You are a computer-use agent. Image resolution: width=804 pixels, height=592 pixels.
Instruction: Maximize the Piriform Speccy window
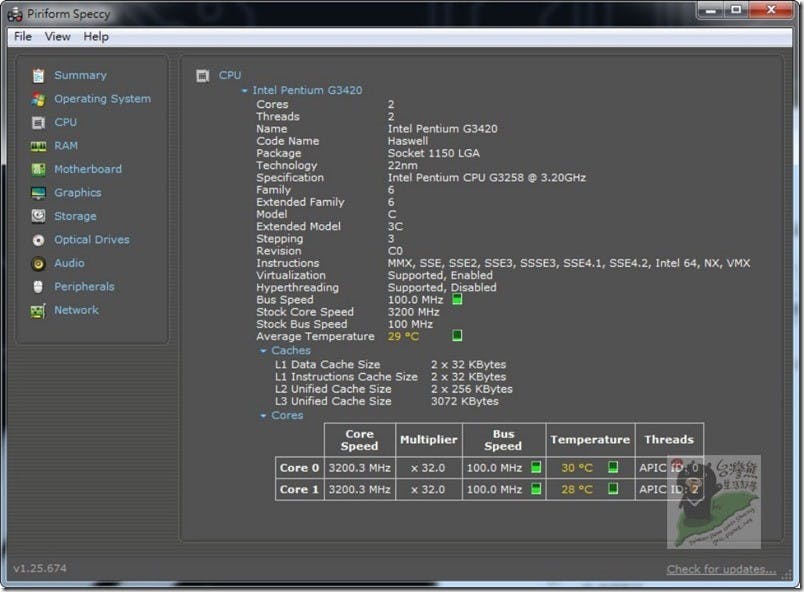[x=736, y=10]
